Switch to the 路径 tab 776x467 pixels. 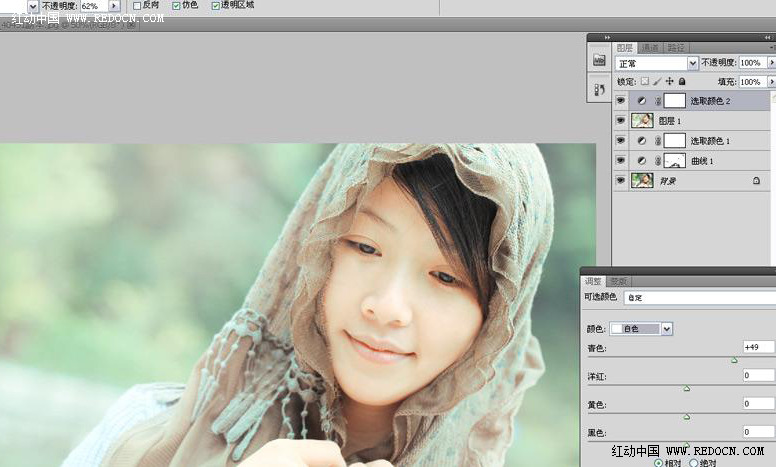point(676,48)
